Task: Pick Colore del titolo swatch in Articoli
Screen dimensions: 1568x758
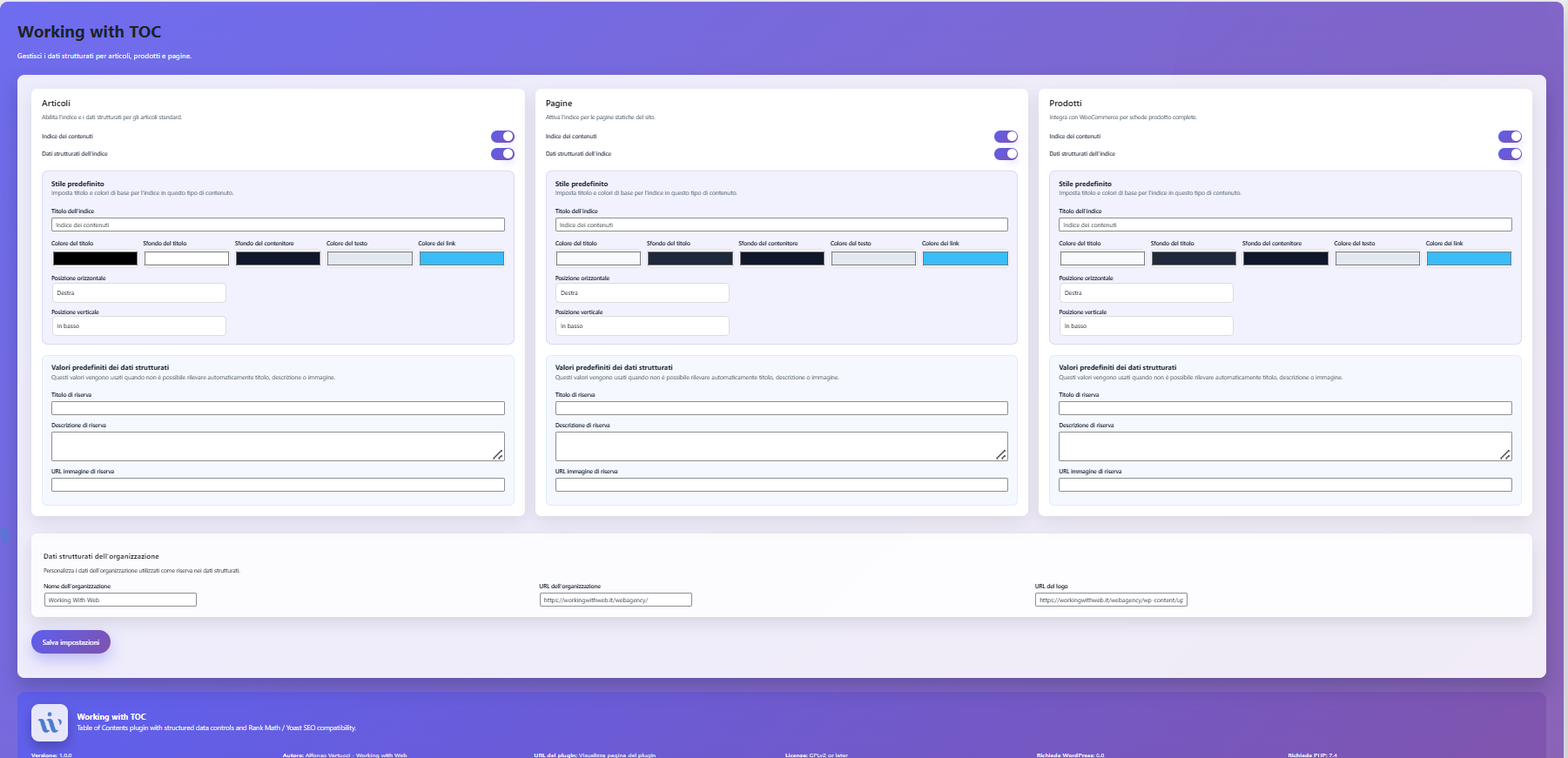Action: 95,258
